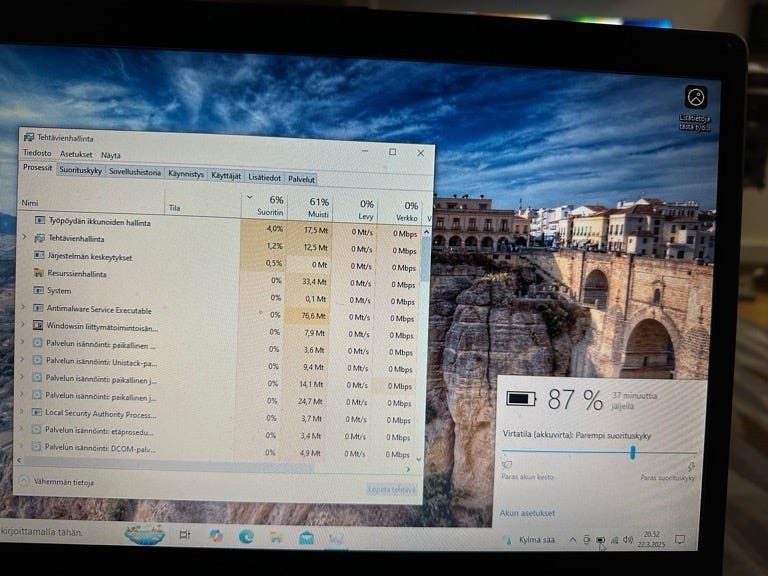This screenshot has width=768, height=576.
Task: Click the 76,6 Mt memory cell
Action: (x=309, y=316)
